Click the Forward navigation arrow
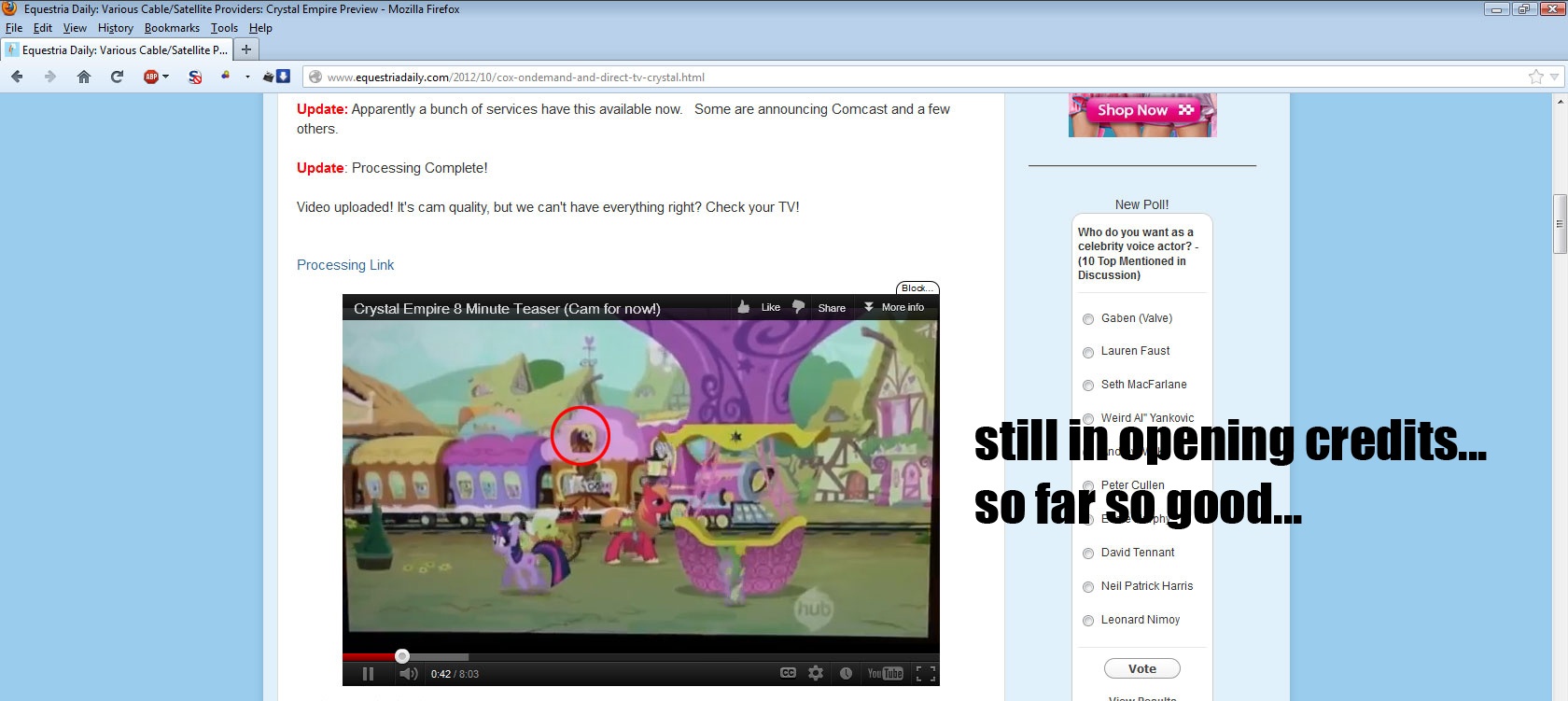This screenshot has width=1568, height=701. coord(50,77)
